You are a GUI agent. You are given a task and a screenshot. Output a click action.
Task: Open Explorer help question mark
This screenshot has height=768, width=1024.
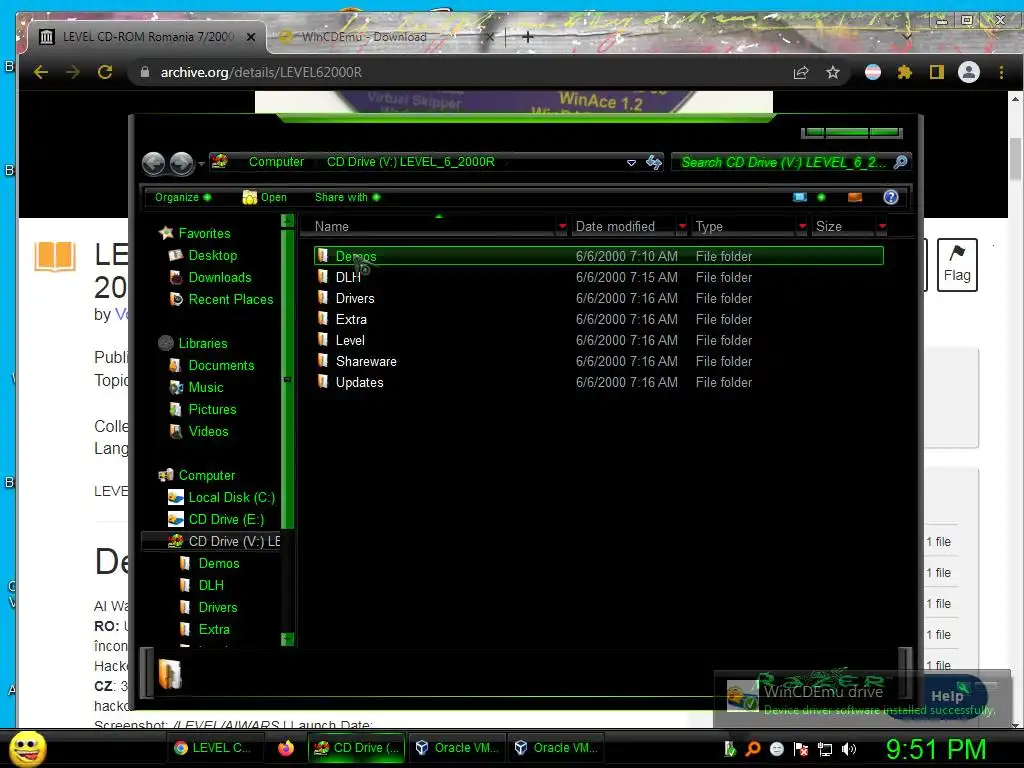pyautogui.click(x=891, y=197)
